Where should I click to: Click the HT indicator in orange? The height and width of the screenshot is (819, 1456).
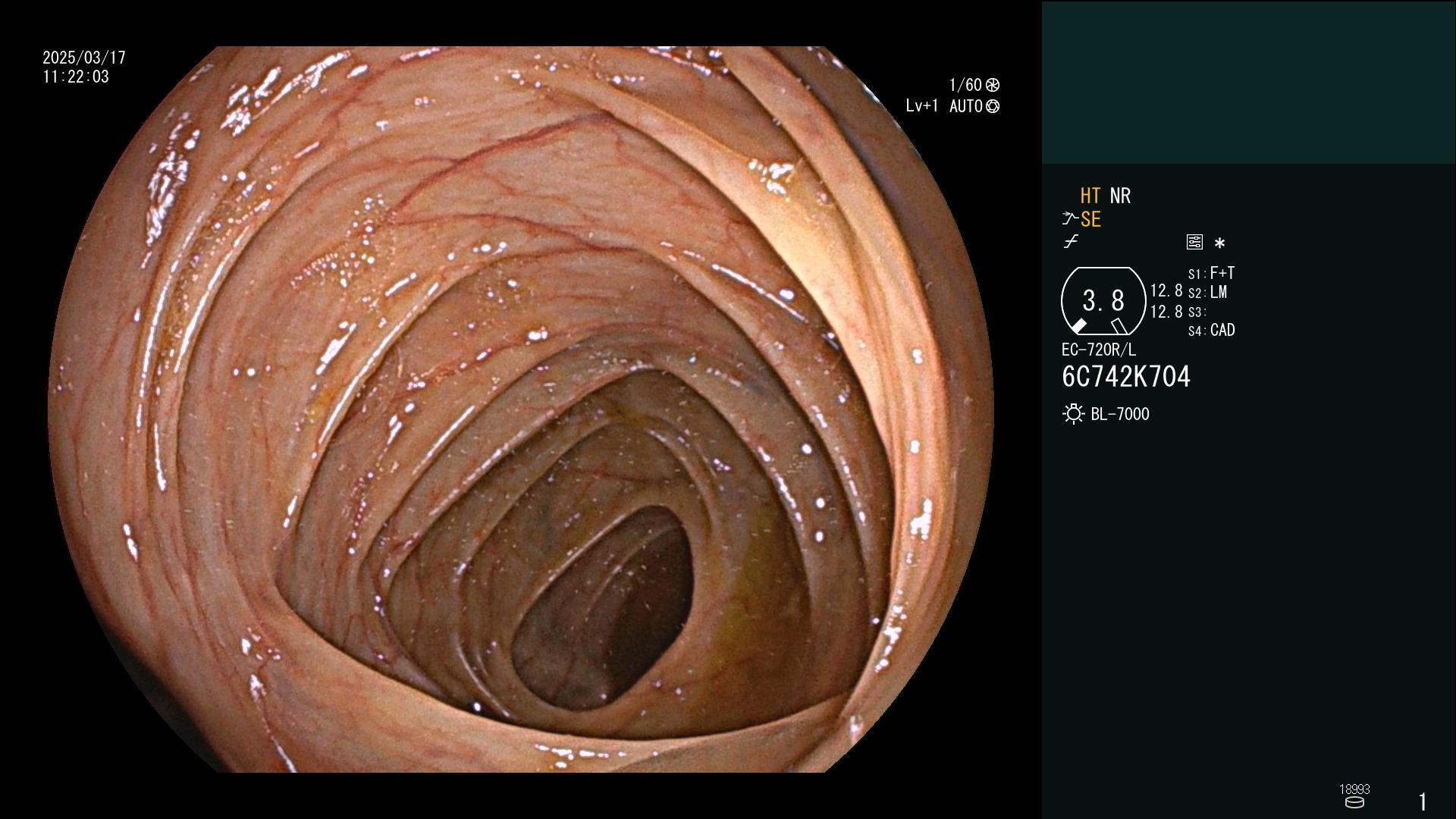pos(1090,196)
